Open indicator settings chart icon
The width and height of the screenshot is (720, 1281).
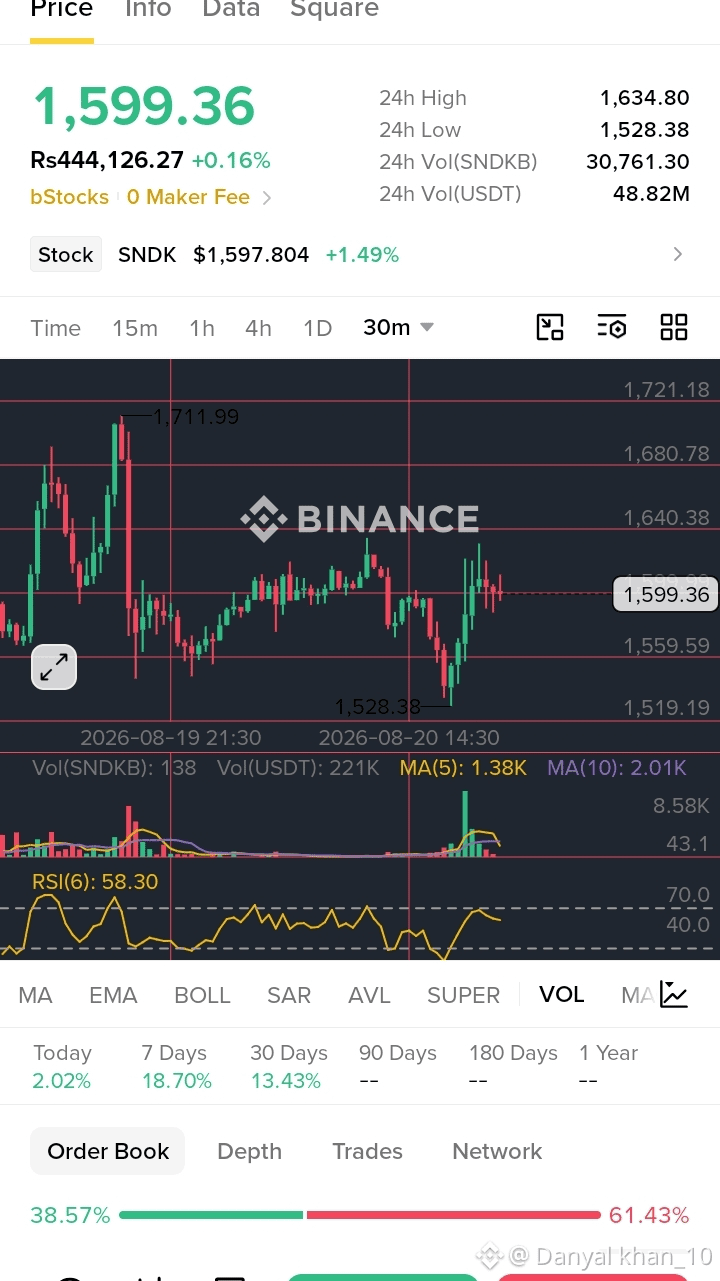[x=674, y=994]
